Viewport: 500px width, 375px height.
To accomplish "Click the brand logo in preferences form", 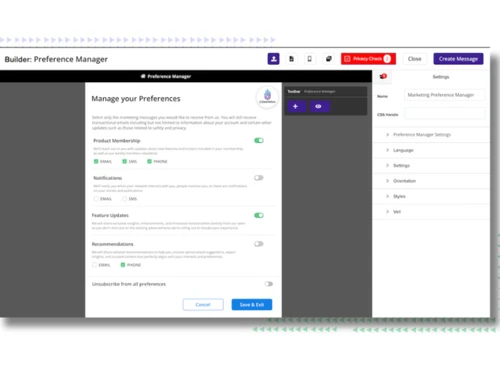I will [x=267, y=97].
